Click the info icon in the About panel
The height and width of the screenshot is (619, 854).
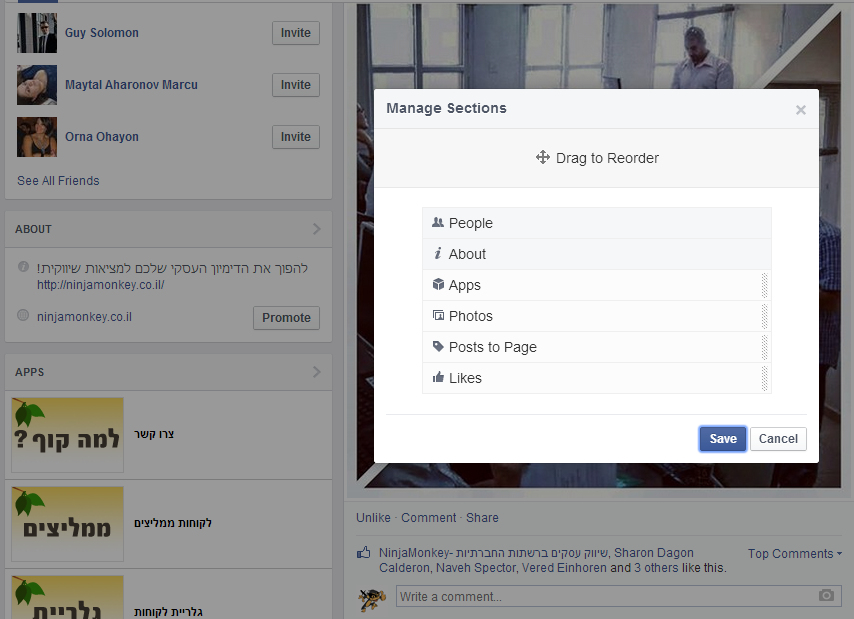pyautogui.click(x=23, y=267)
